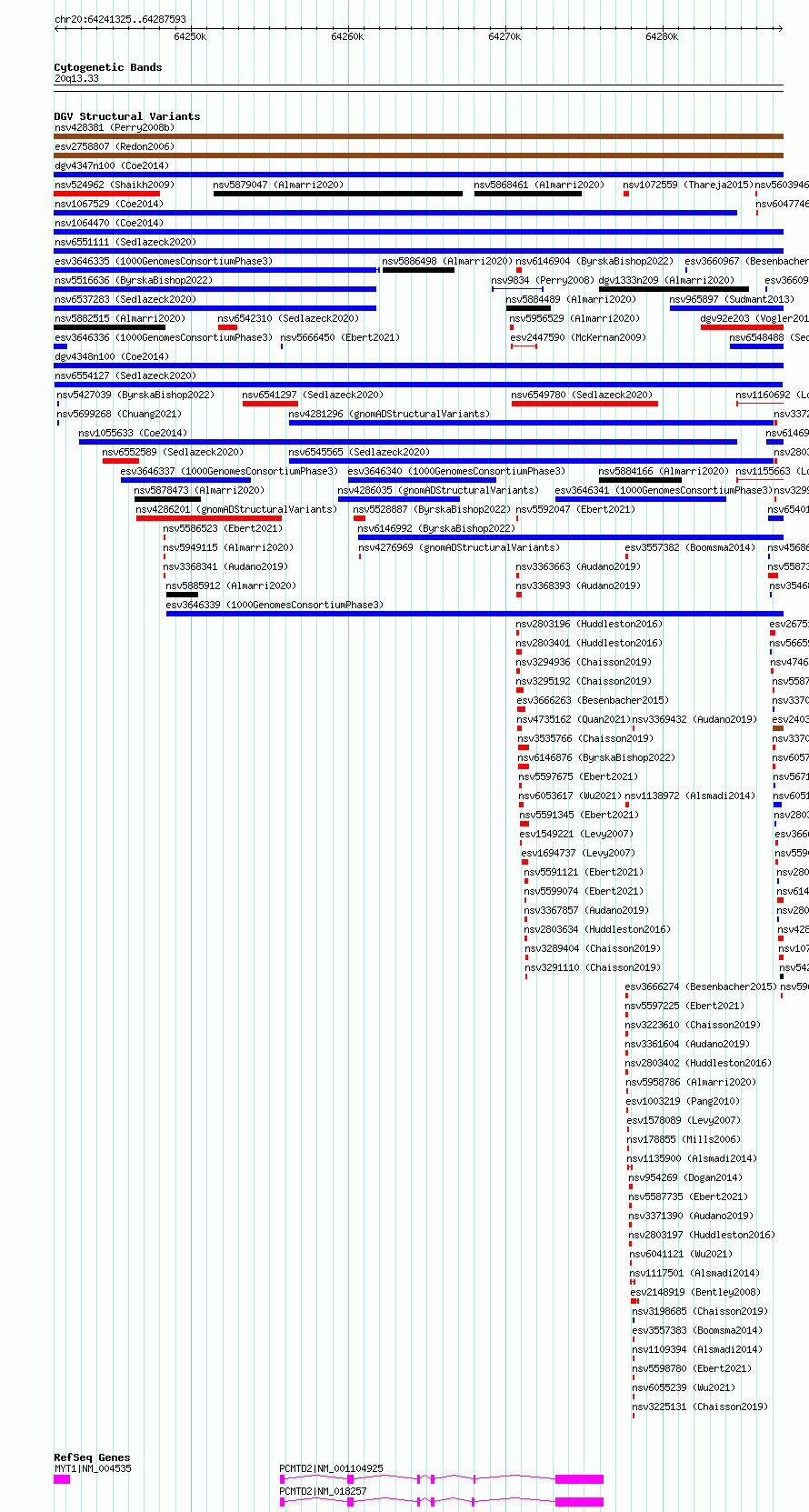Viewport: 809px width, 1512px height.
Task: Select esv2148919 (Bentley2008) label
Action: tap(695, 1292)
